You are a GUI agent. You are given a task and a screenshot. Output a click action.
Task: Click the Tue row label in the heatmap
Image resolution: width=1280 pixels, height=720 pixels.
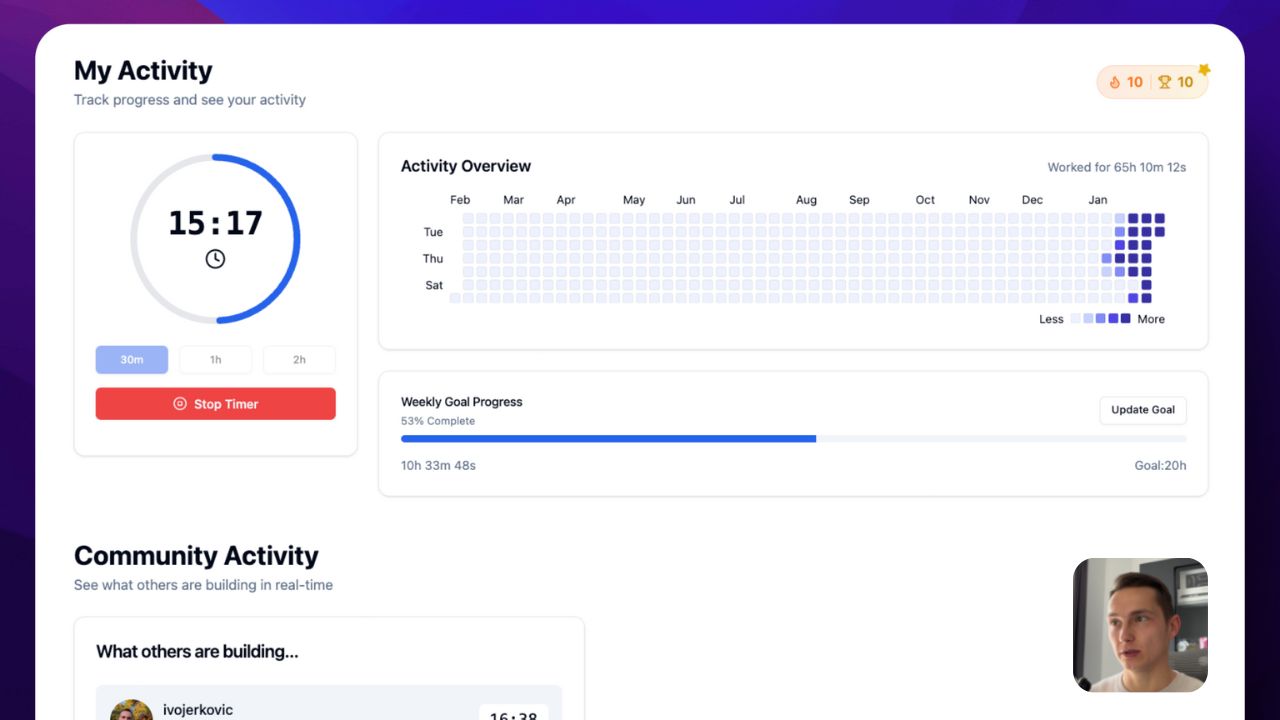pyautogui.click(x=432, y=231)
